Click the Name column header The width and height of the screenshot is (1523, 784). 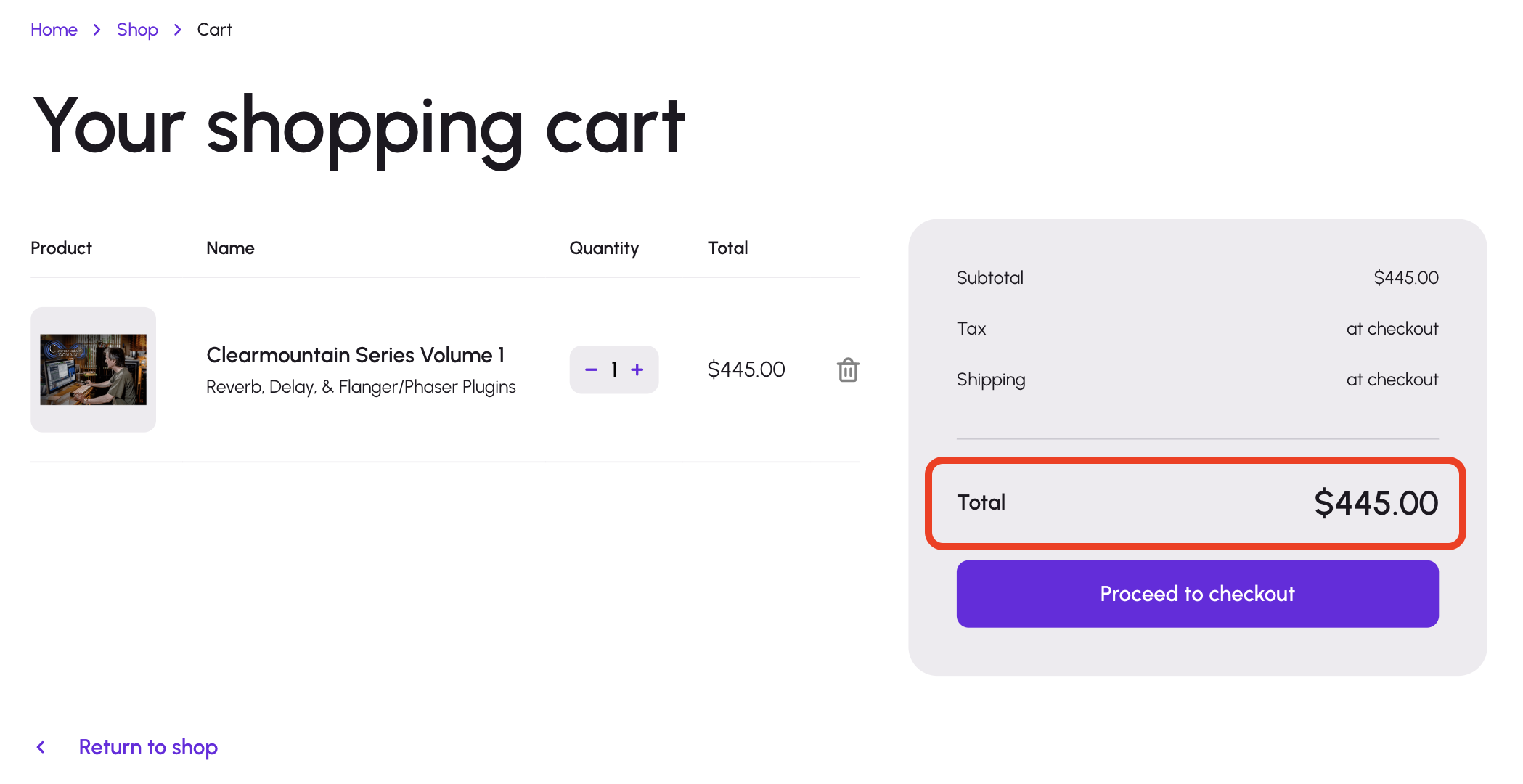pos(230,248)
